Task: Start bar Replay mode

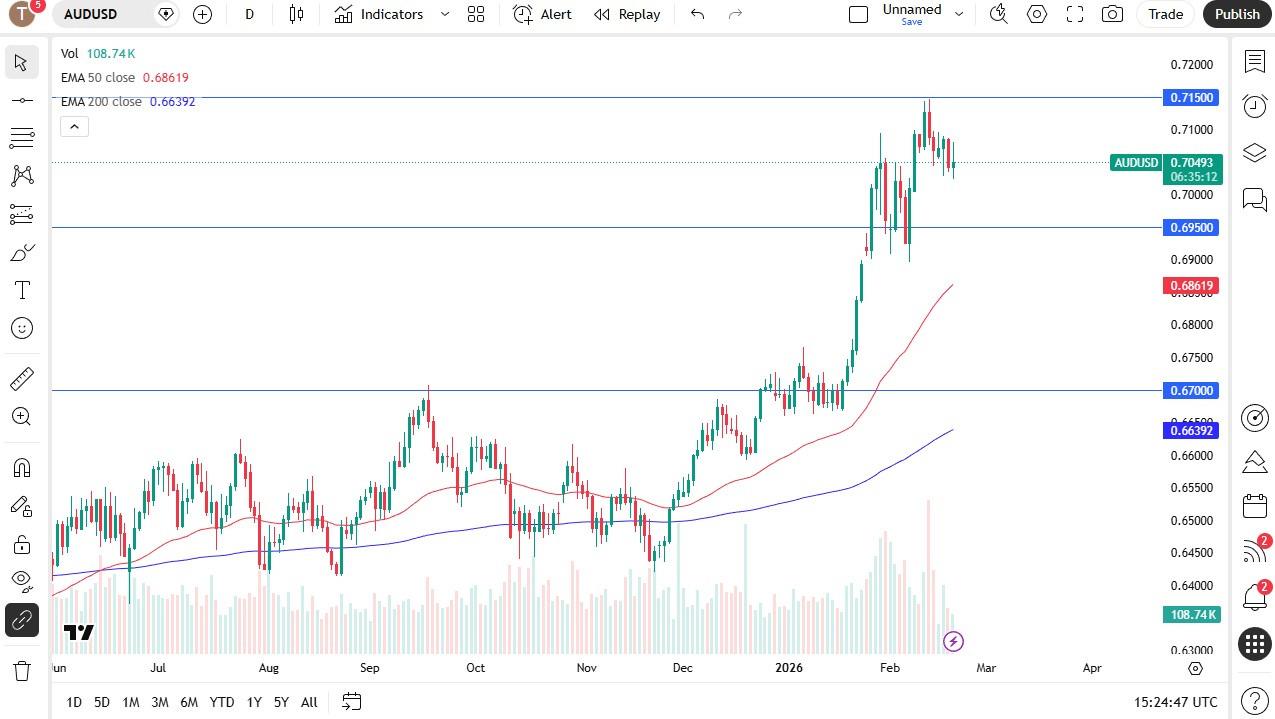Action: point(626,14)
